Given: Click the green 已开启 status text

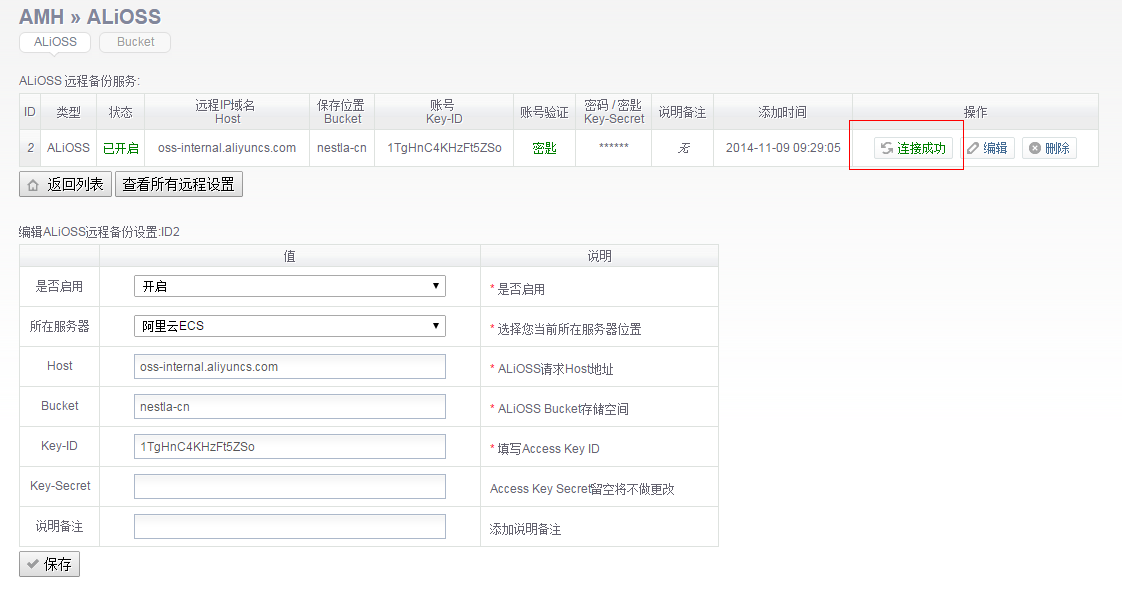Looking at the screenshot, I should tap(121, 148).
